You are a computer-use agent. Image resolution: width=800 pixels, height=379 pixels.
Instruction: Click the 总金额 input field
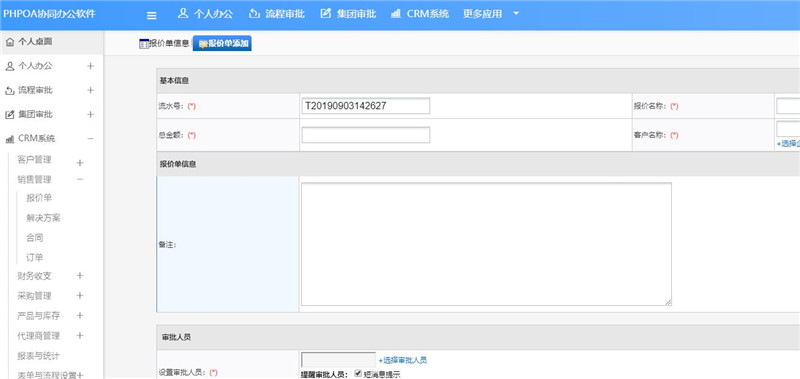pos(366,135)
